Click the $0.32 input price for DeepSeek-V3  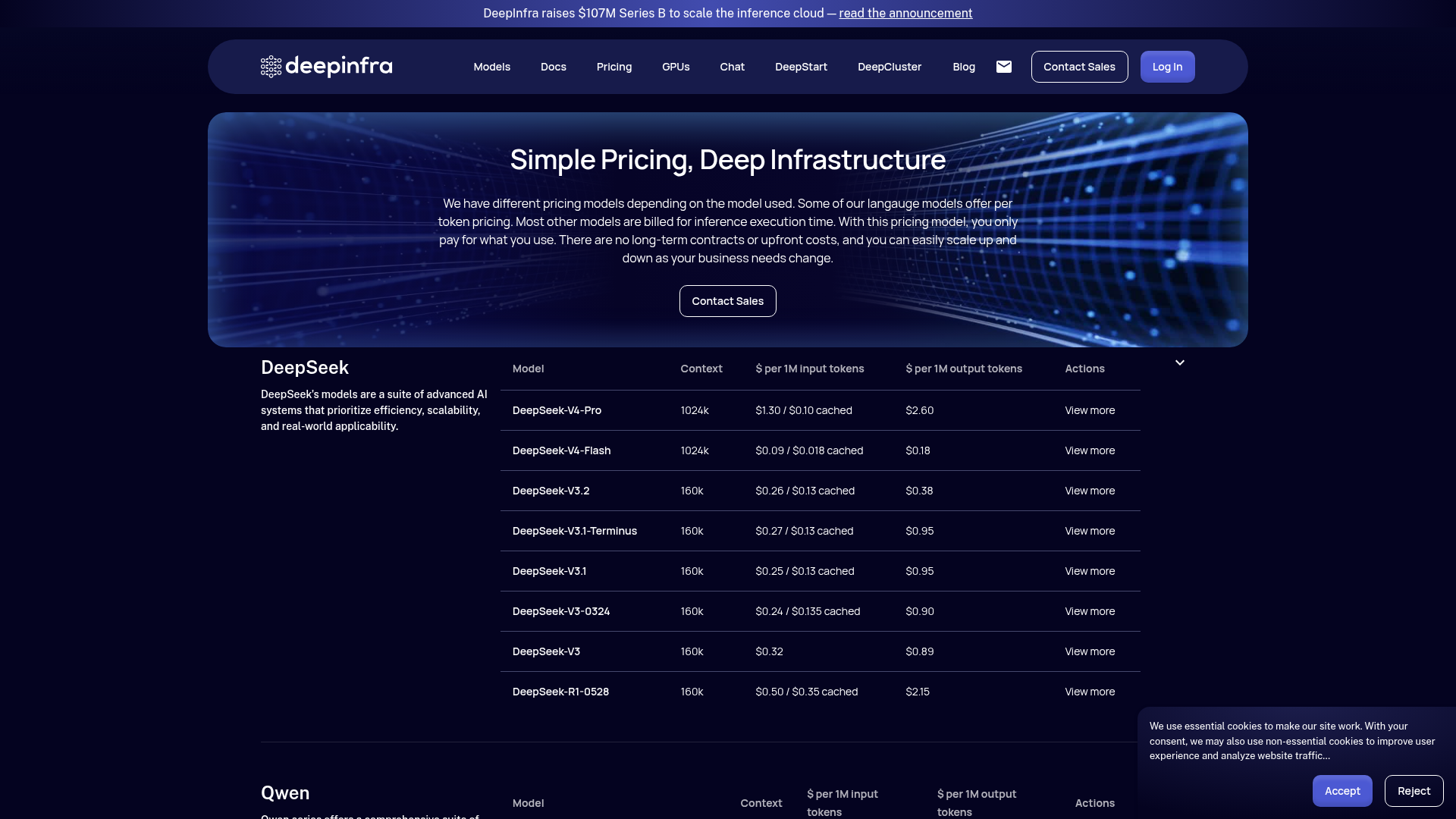pyautogui.click(x=769, y=651)
